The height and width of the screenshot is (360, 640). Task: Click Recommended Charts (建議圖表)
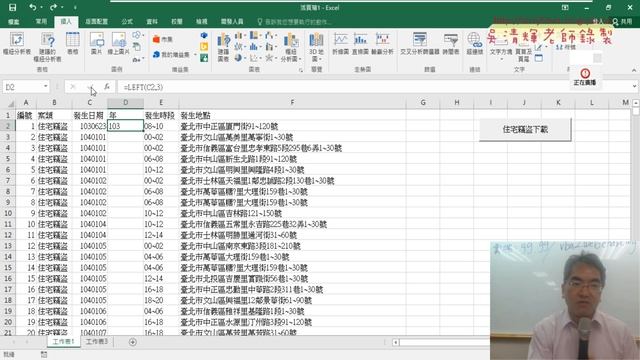[x=223, y=47]
